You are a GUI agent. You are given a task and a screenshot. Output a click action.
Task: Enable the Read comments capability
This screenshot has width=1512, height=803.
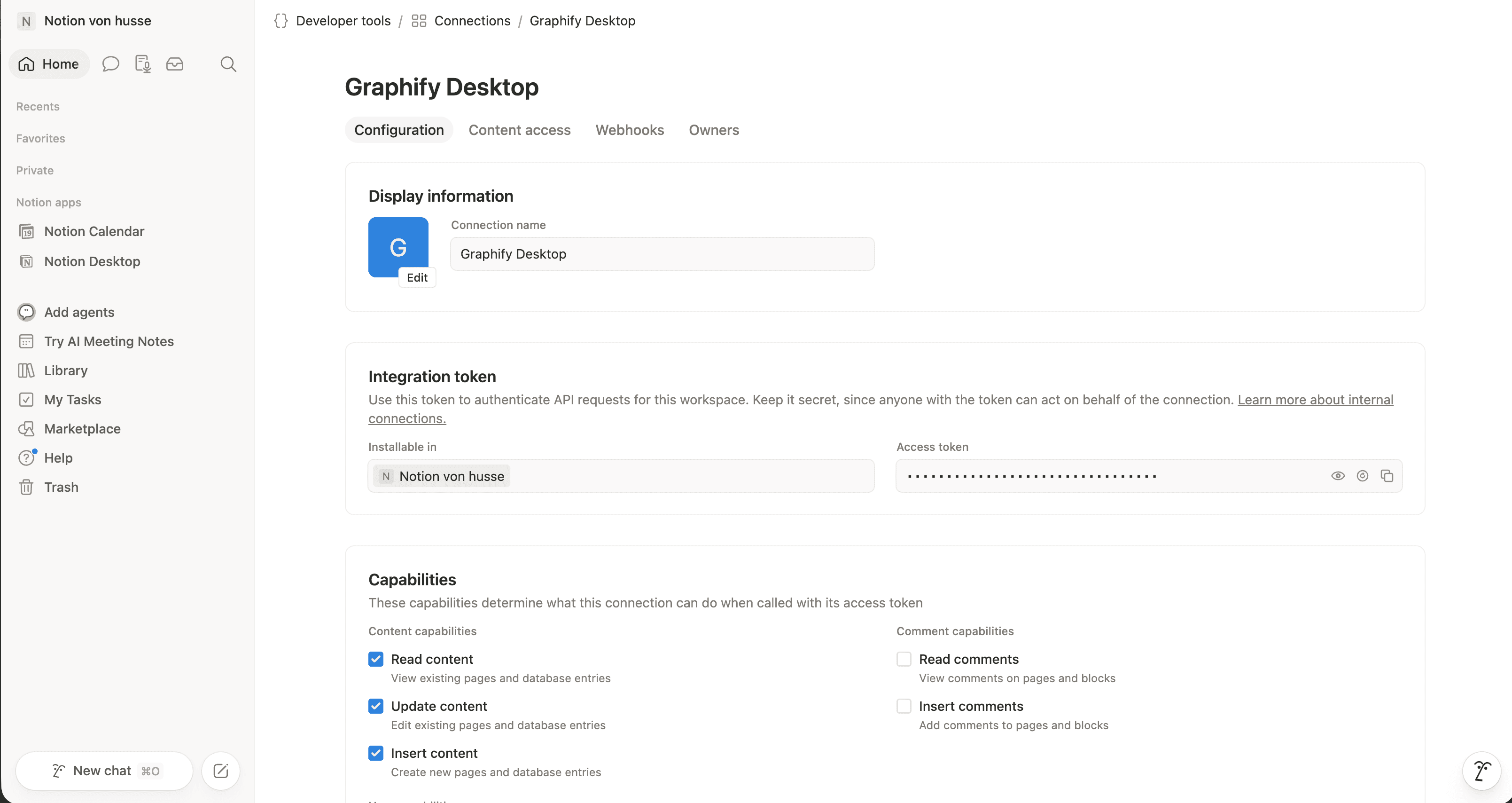pyautogui.click(x=904, y=659)
